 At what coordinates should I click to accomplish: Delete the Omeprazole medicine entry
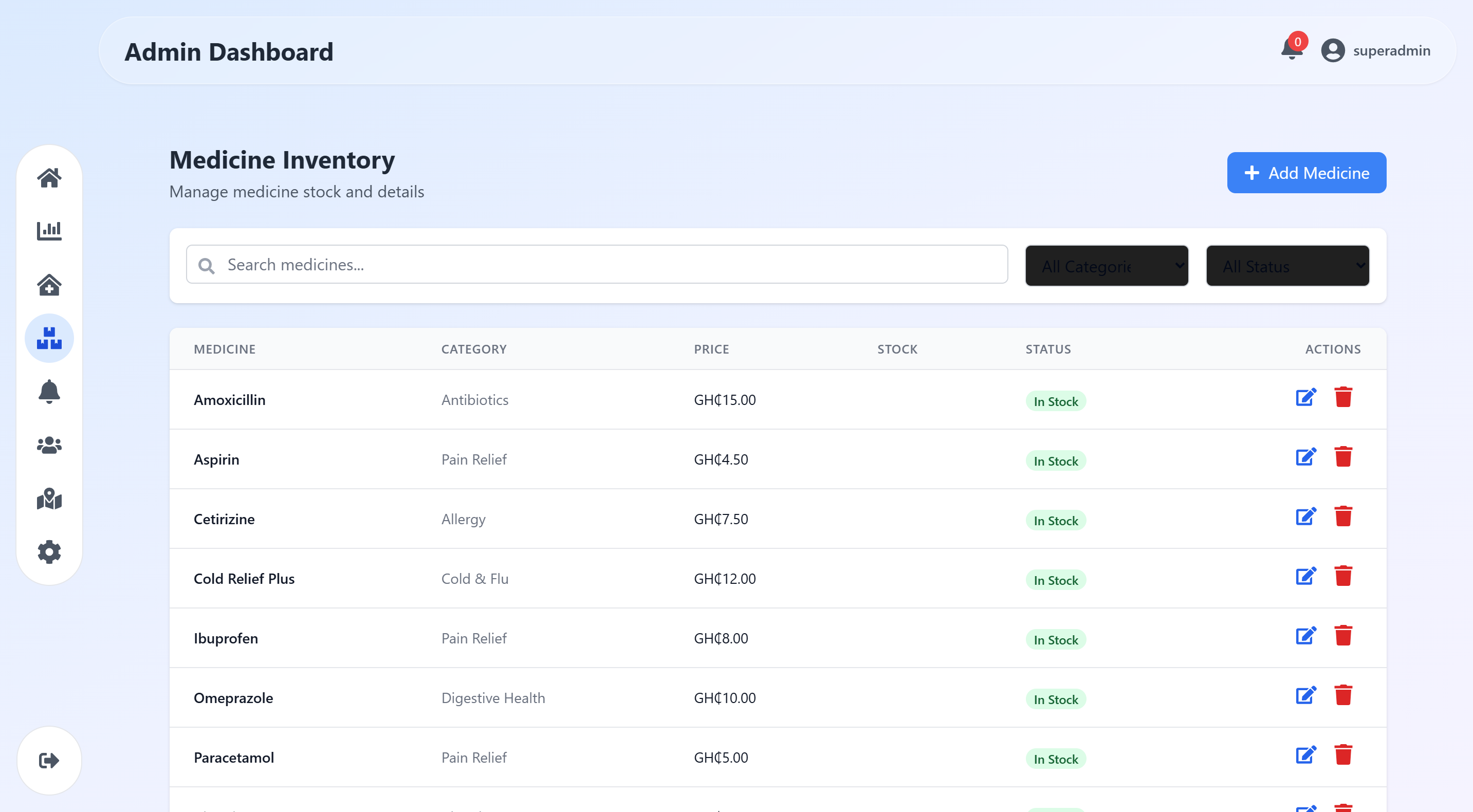tap(1342, 695)
